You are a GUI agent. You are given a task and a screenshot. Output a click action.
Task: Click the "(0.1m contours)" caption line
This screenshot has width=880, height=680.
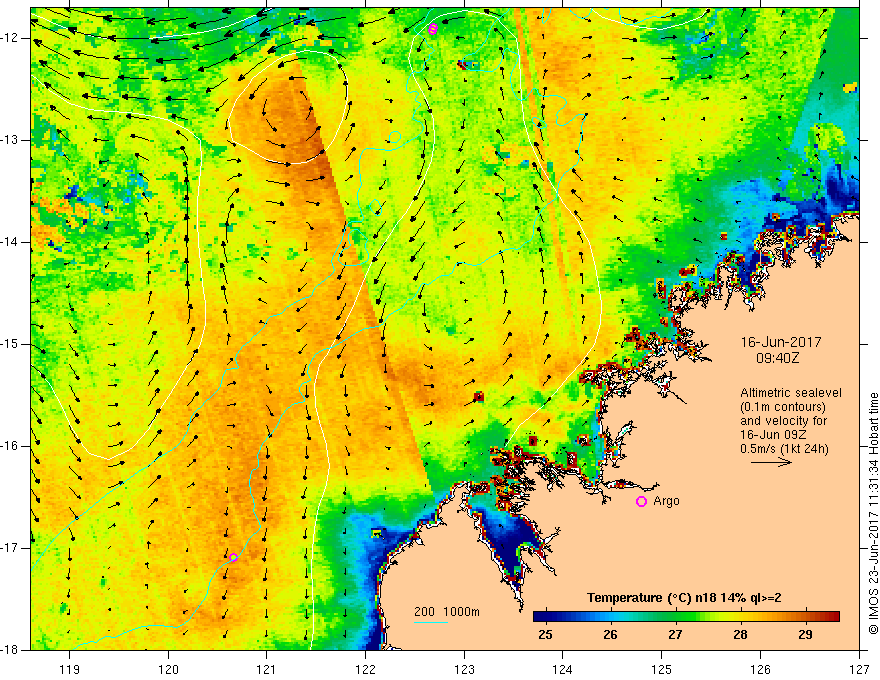coord(783,407)
